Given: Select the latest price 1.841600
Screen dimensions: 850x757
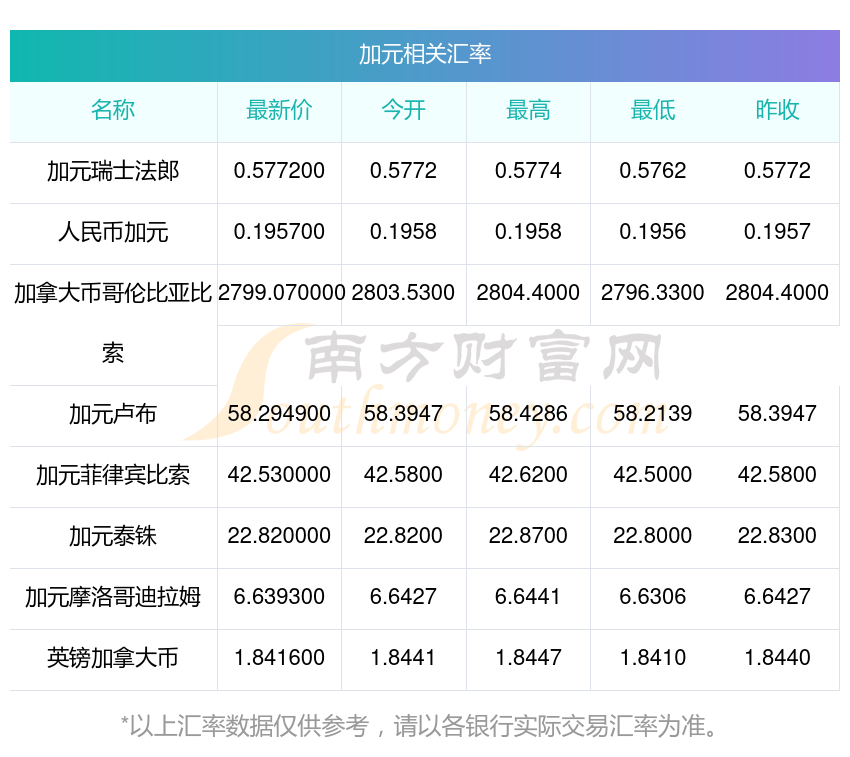Looking at the screenshot, I should click(279, 658).
